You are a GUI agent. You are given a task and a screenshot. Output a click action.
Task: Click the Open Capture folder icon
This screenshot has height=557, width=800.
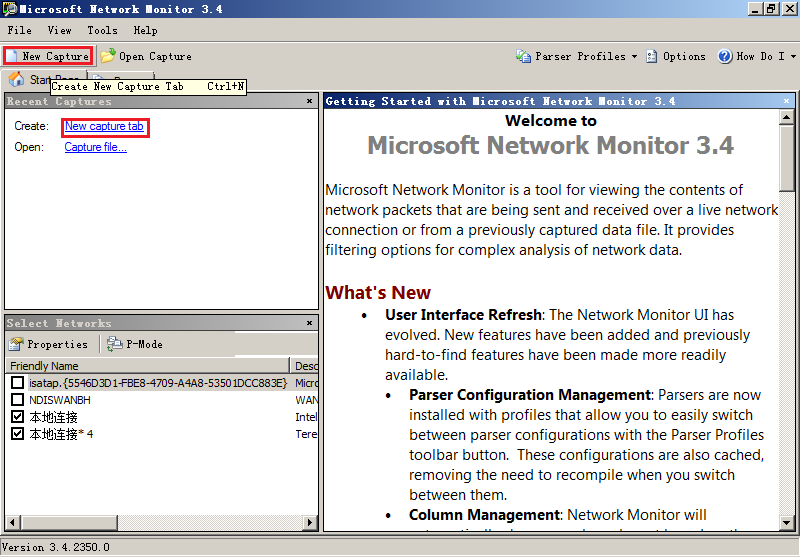(x=107, y=56)
